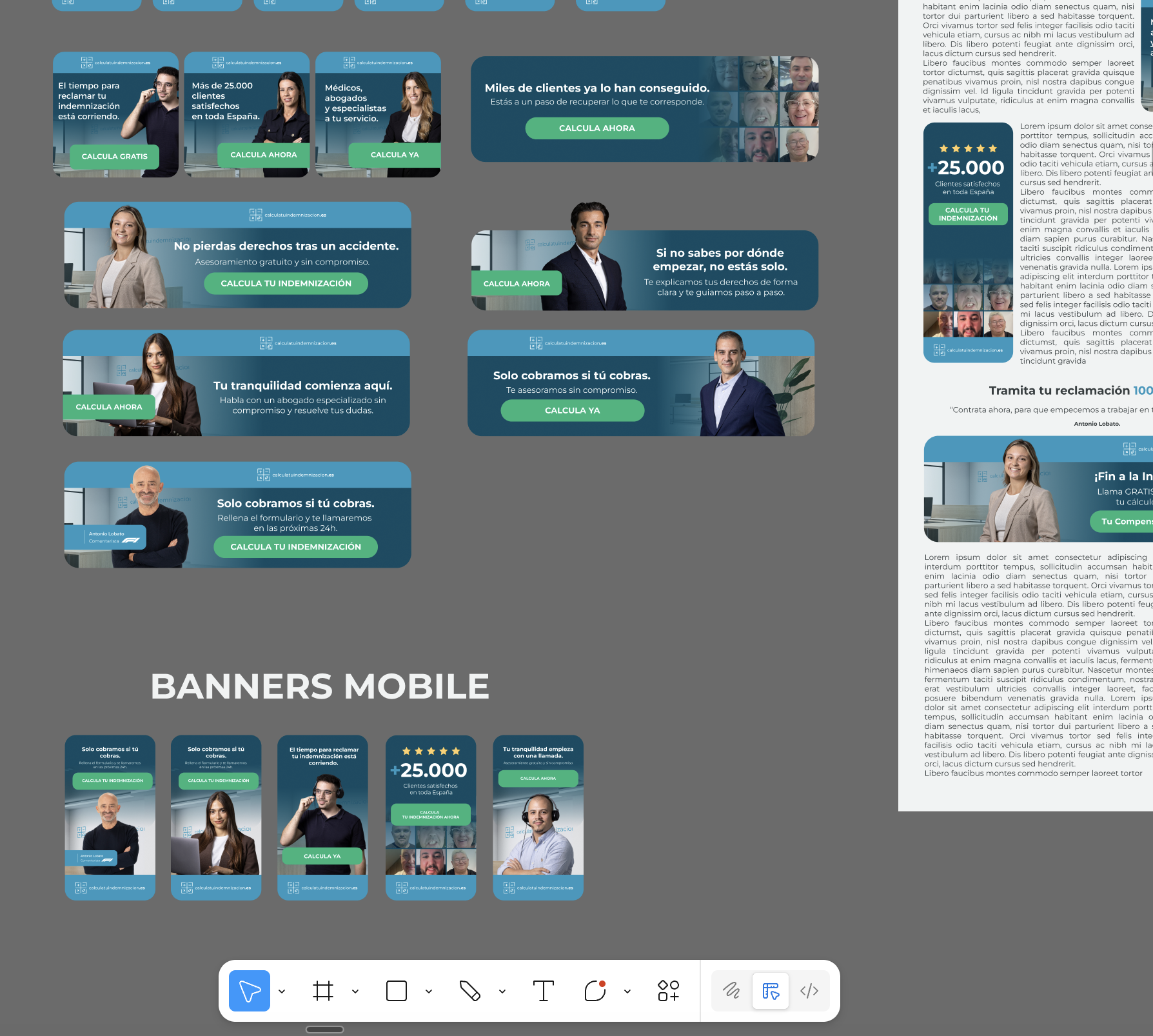The image size is (1153, 1036).
Task: Select the Move tool in toolbar
Action: point(250,990)
